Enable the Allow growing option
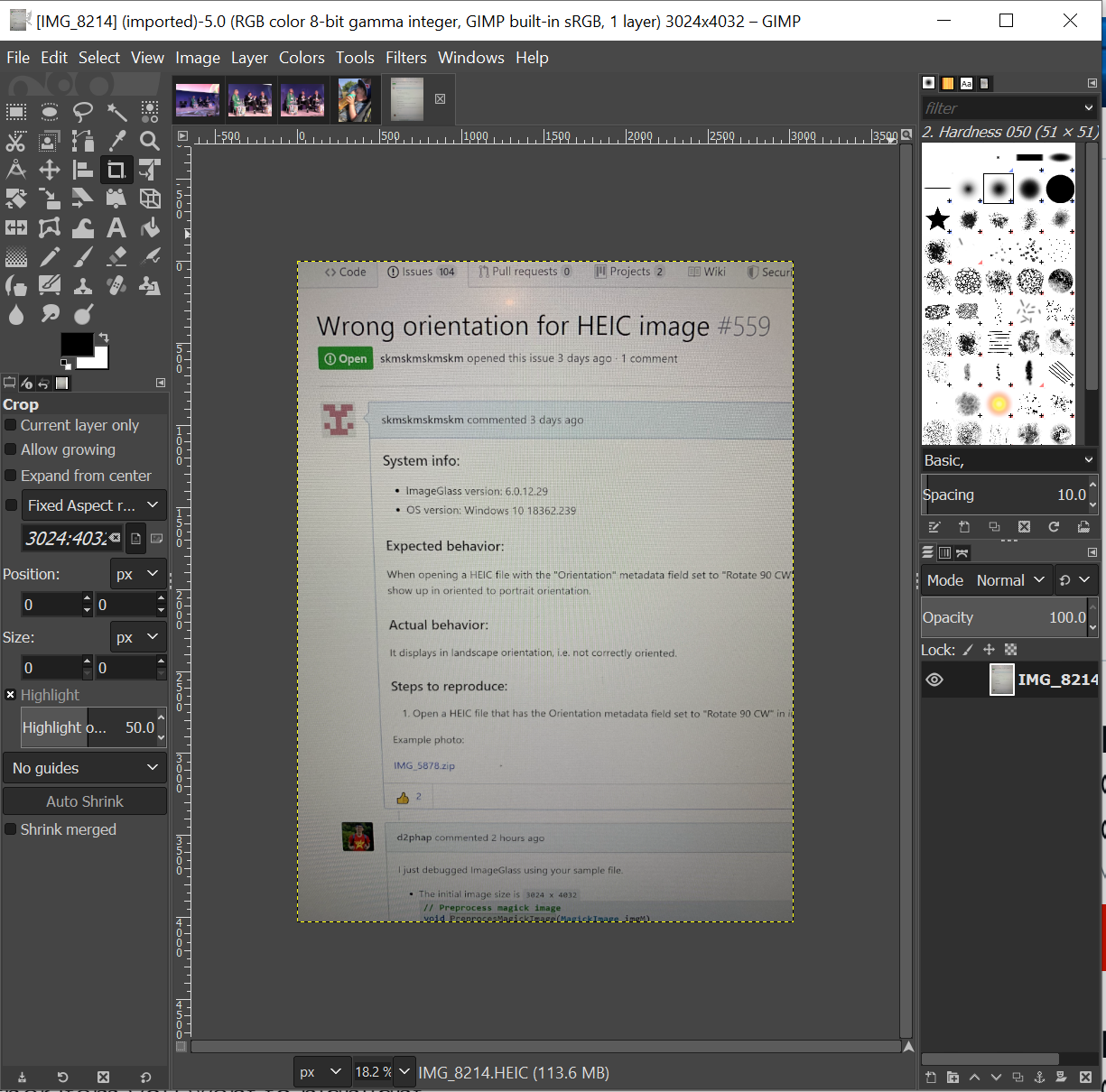The image size is (1106, 1092). pyautogui.click(x=11, y=449)
